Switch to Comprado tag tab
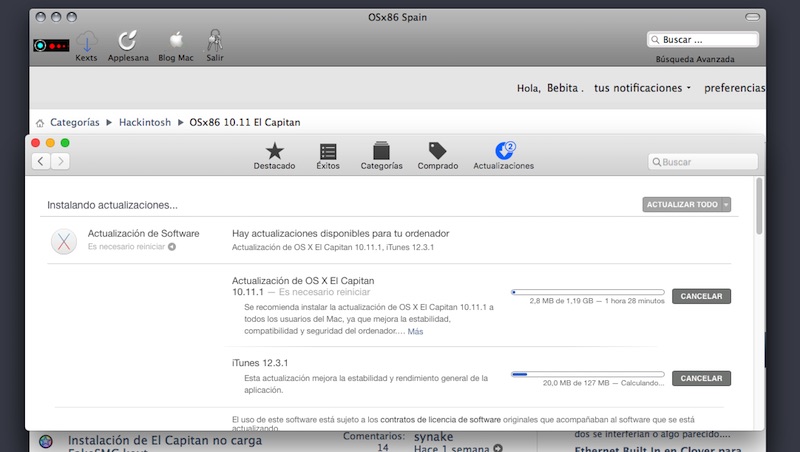 (438, 156)
